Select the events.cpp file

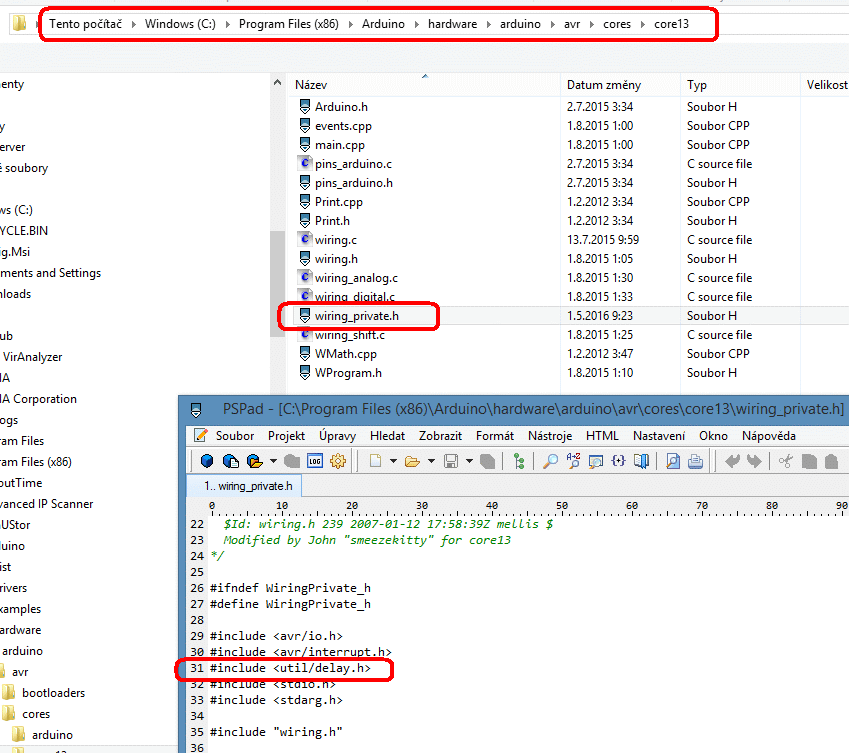coord(343,126)
